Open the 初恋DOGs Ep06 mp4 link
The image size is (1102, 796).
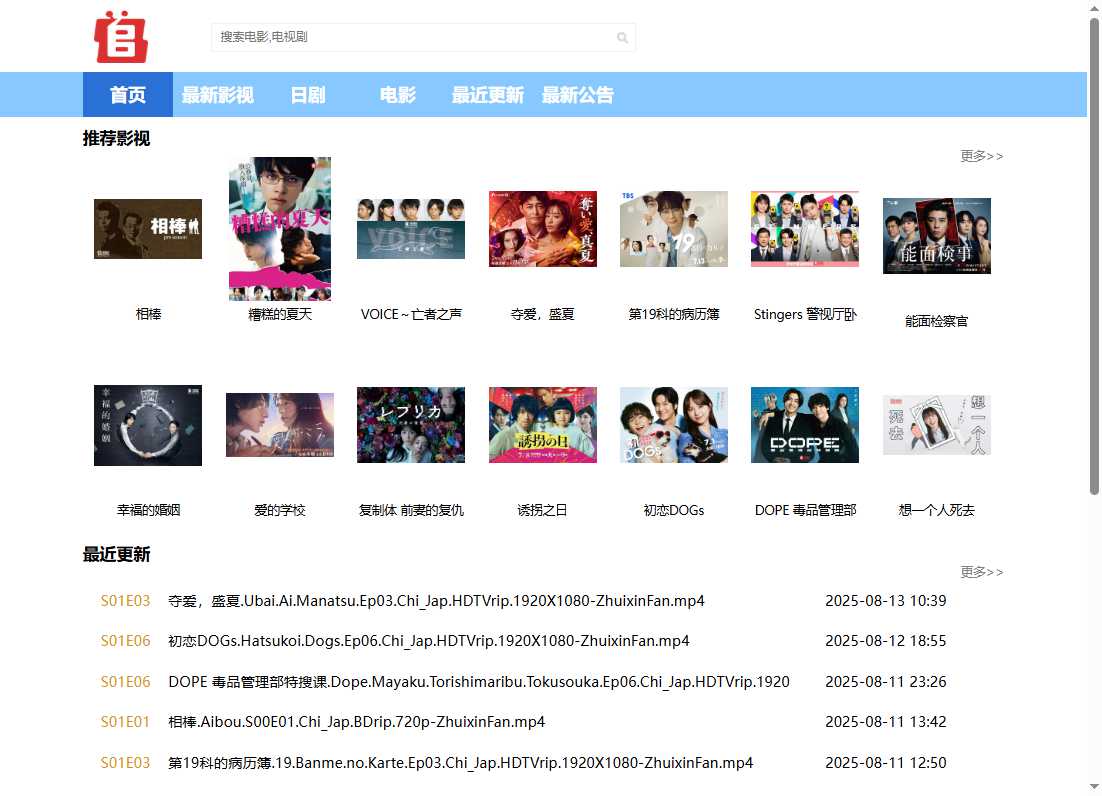pyautogui.click(x=428, y=641)
